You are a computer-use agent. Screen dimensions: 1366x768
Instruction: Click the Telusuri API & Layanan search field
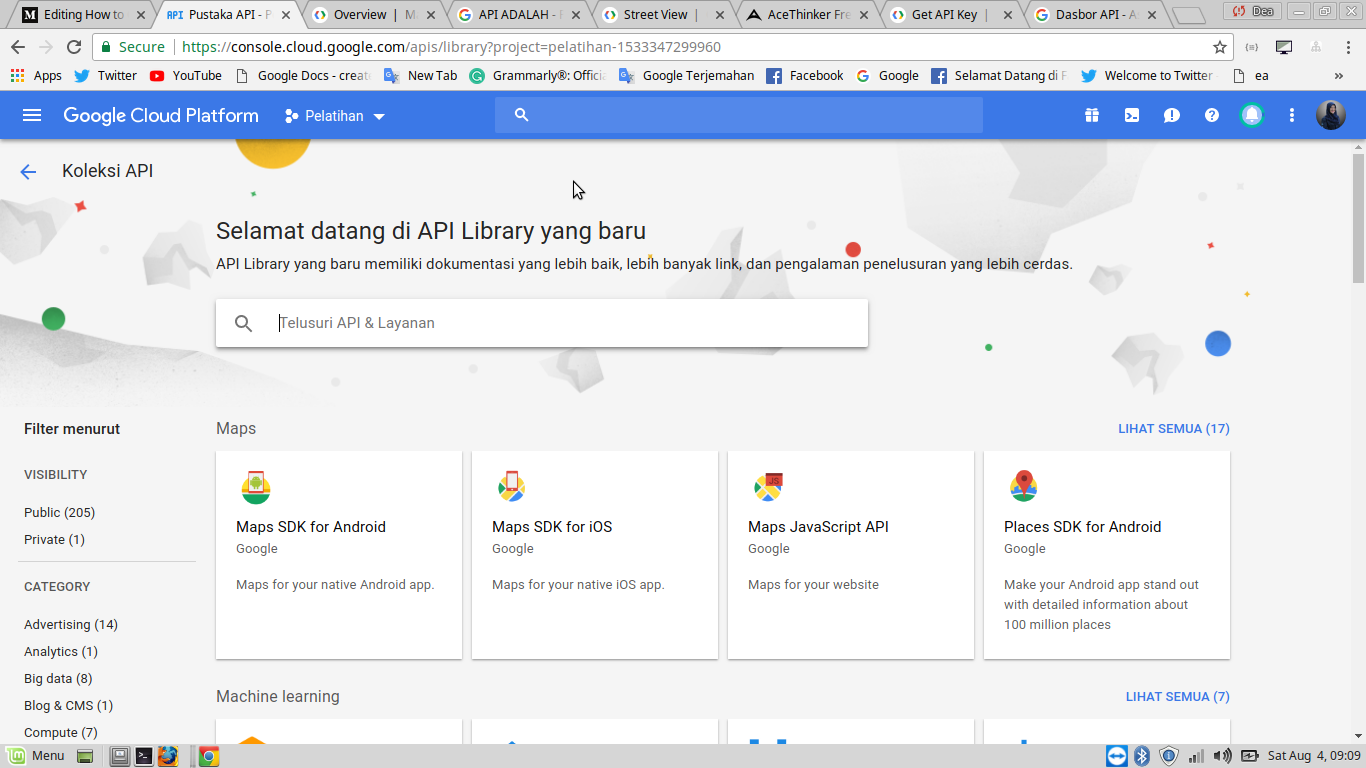(500, 322)
